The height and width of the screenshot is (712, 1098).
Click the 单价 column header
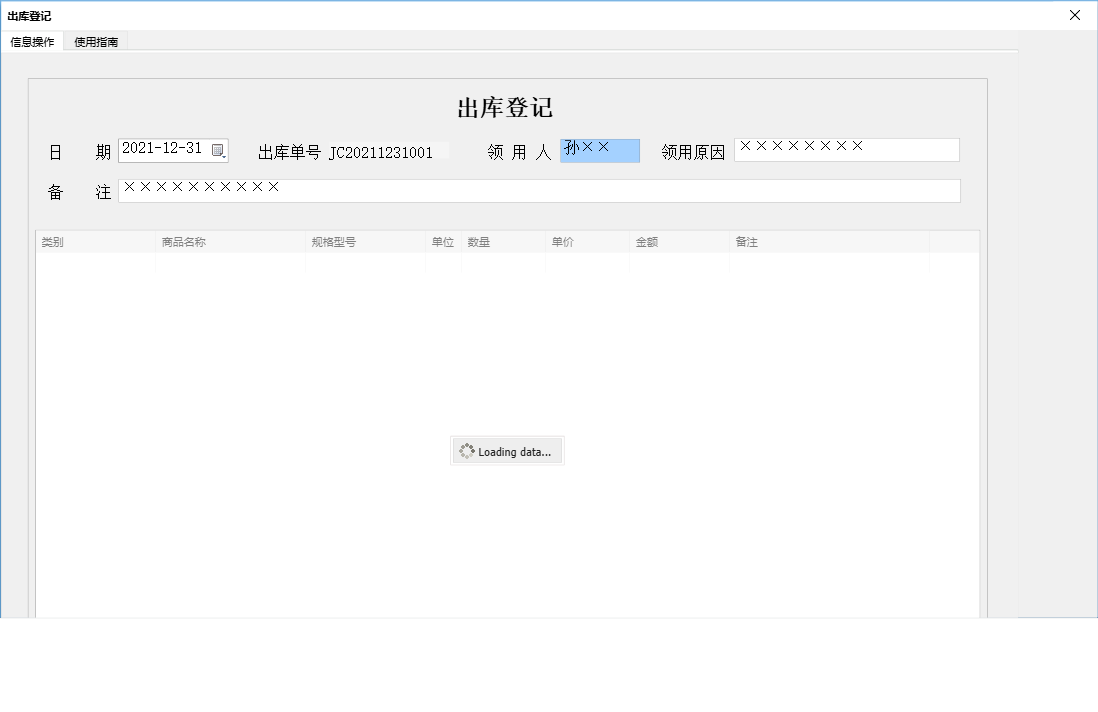(562, 241)
